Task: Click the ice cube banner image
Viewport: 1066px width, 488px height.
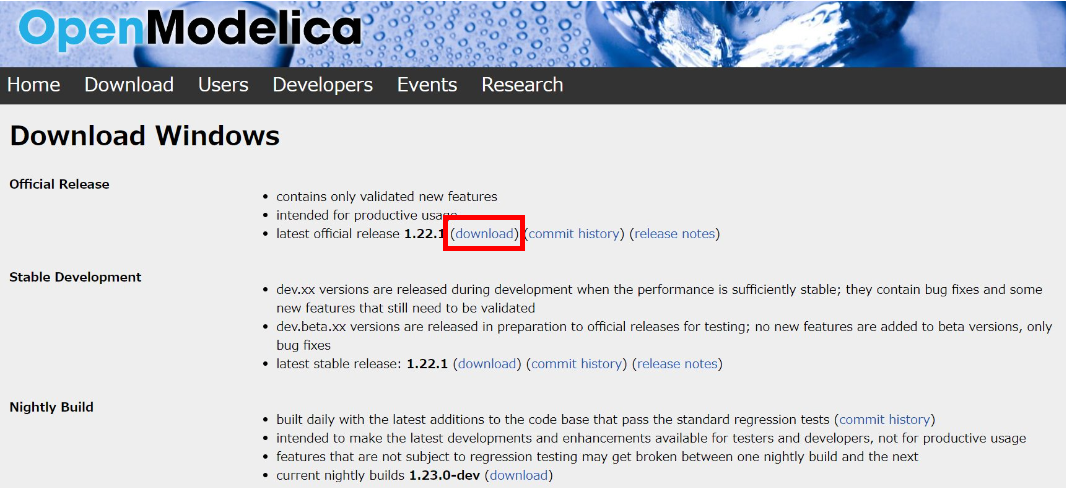Action: tap(920, 32)
